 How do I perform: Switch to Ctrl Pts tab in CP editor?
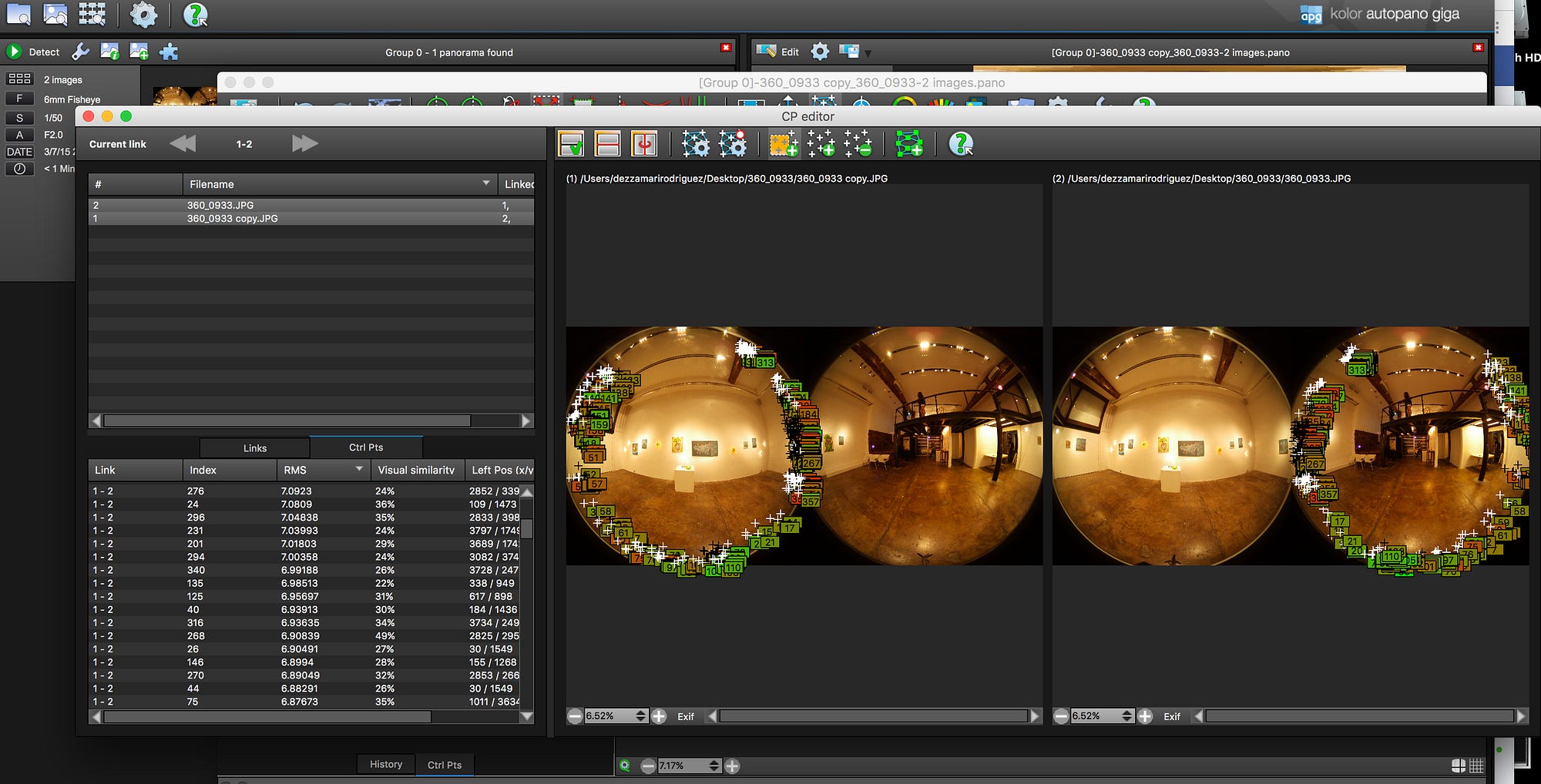(366, 447)
